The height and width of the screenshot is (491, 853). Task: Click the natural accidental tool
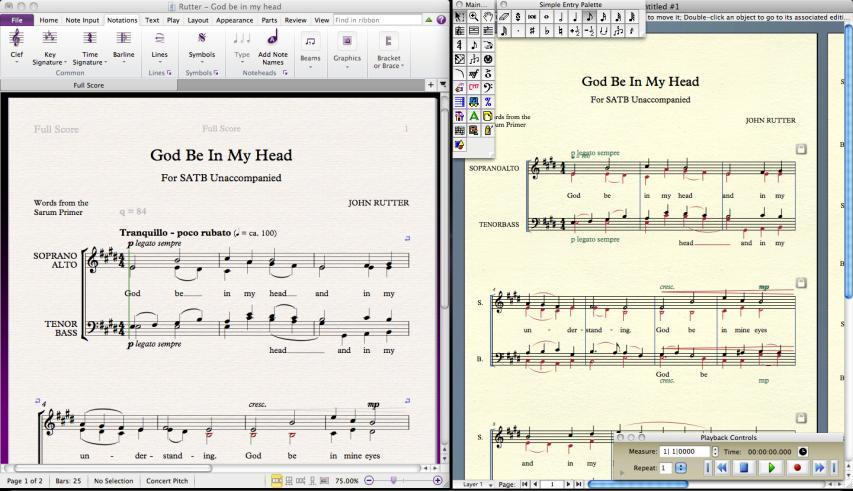[560, 31]
